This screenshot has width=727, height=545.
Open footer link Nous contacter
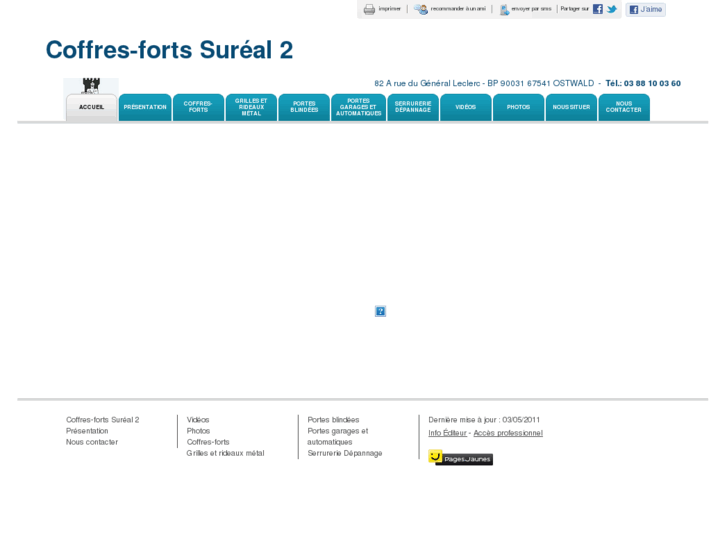[92, 442]
